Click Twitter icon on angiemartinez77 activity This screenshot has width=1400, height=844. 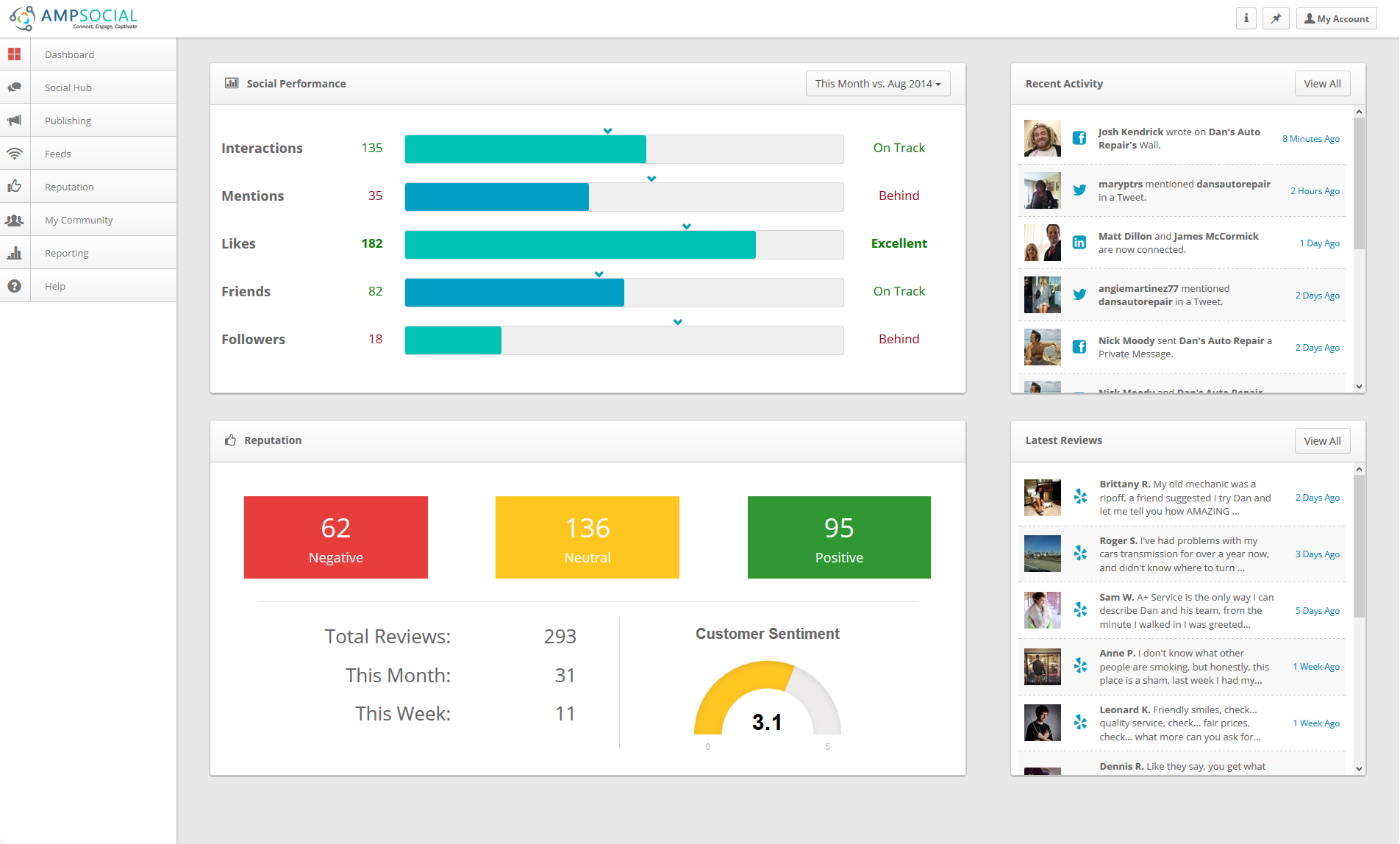[1079, 294]
